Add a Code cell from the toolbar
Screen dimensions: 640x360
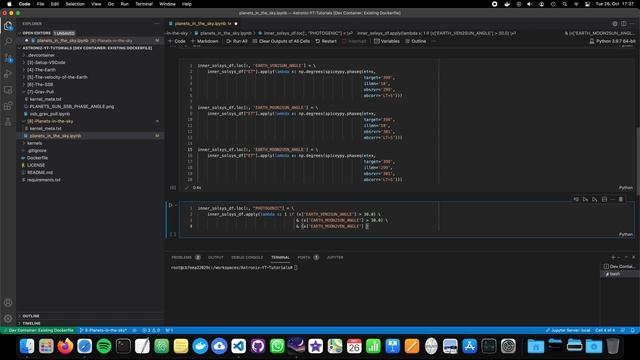(177, 41)
